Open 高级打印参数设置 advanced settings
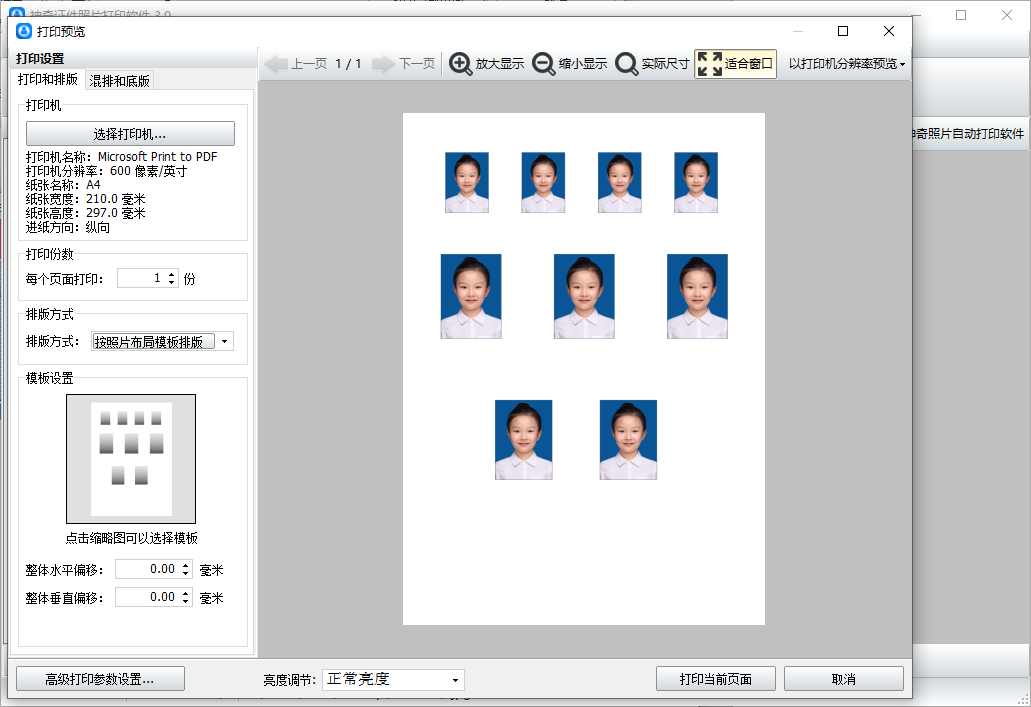1031x707 pixels. (100, 680)
